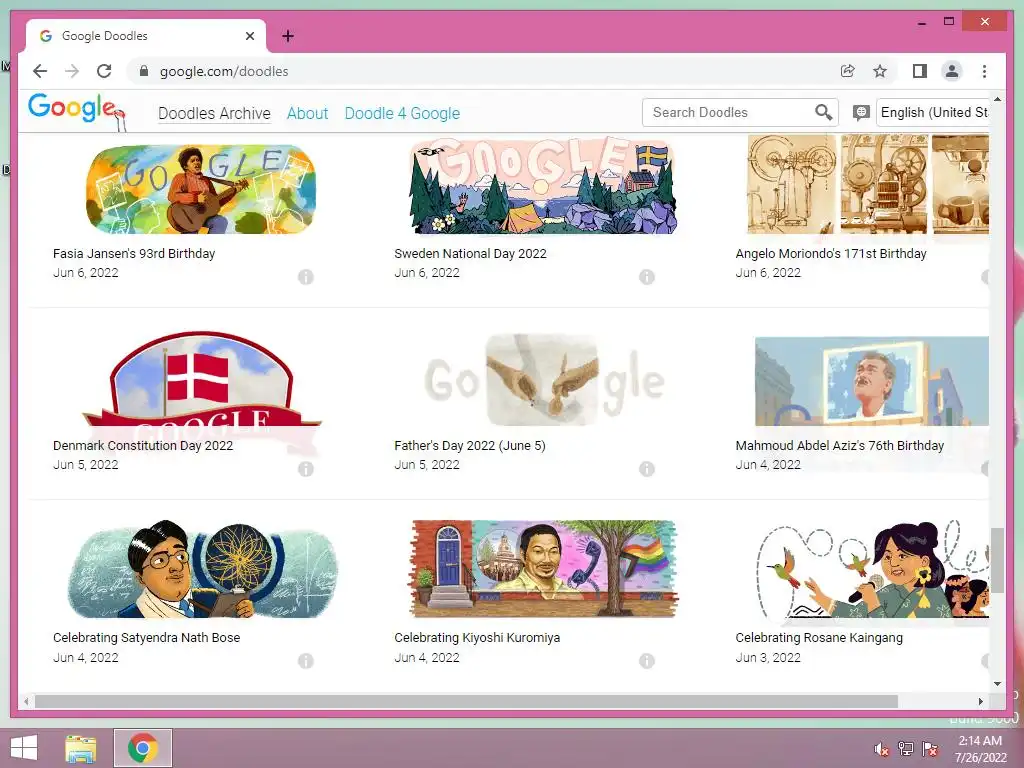
Task: Open the Windows Start button
Action: tap(24, 748)
